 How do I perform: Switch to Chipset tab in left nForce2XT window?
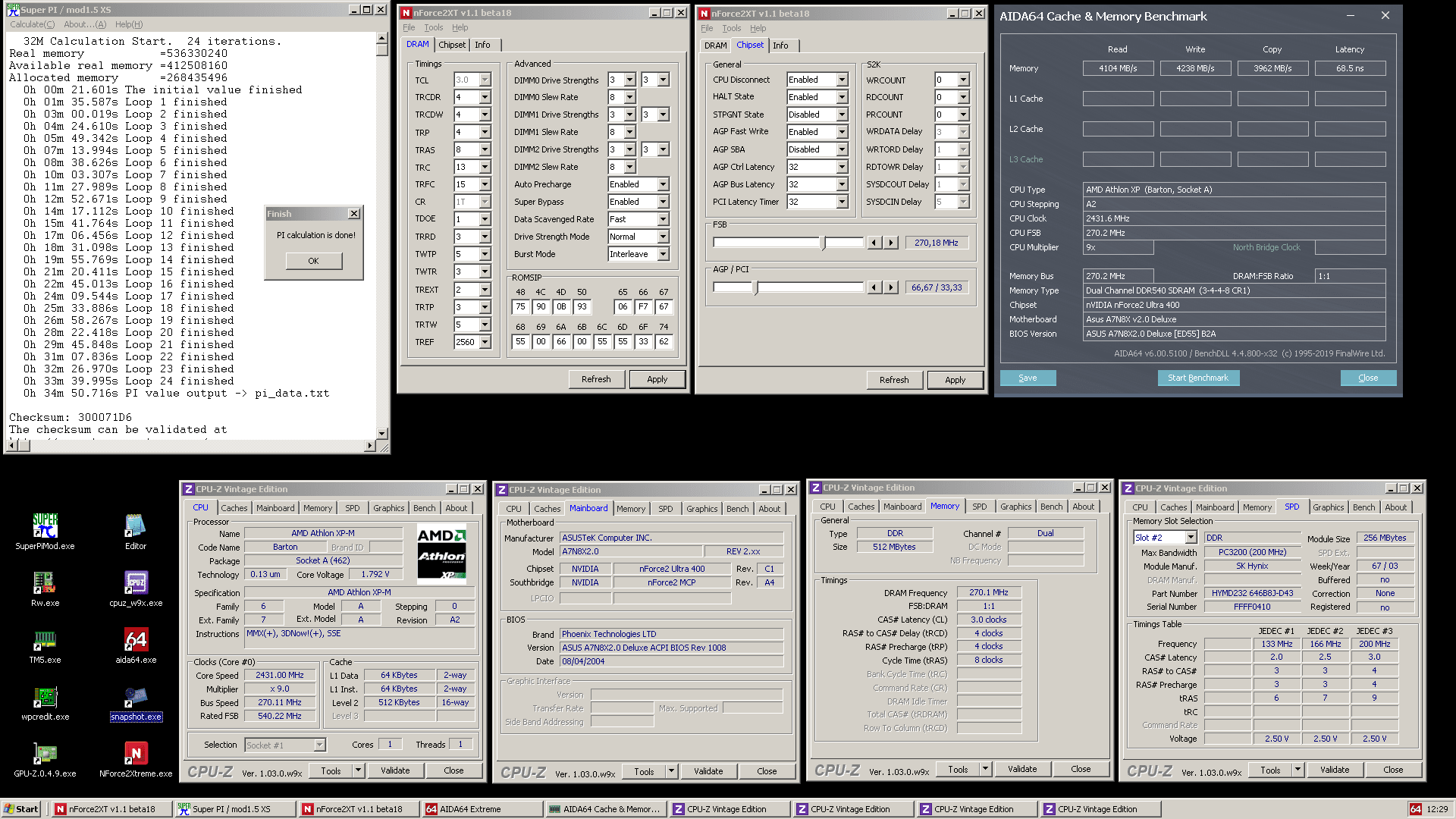coord(452,45)
